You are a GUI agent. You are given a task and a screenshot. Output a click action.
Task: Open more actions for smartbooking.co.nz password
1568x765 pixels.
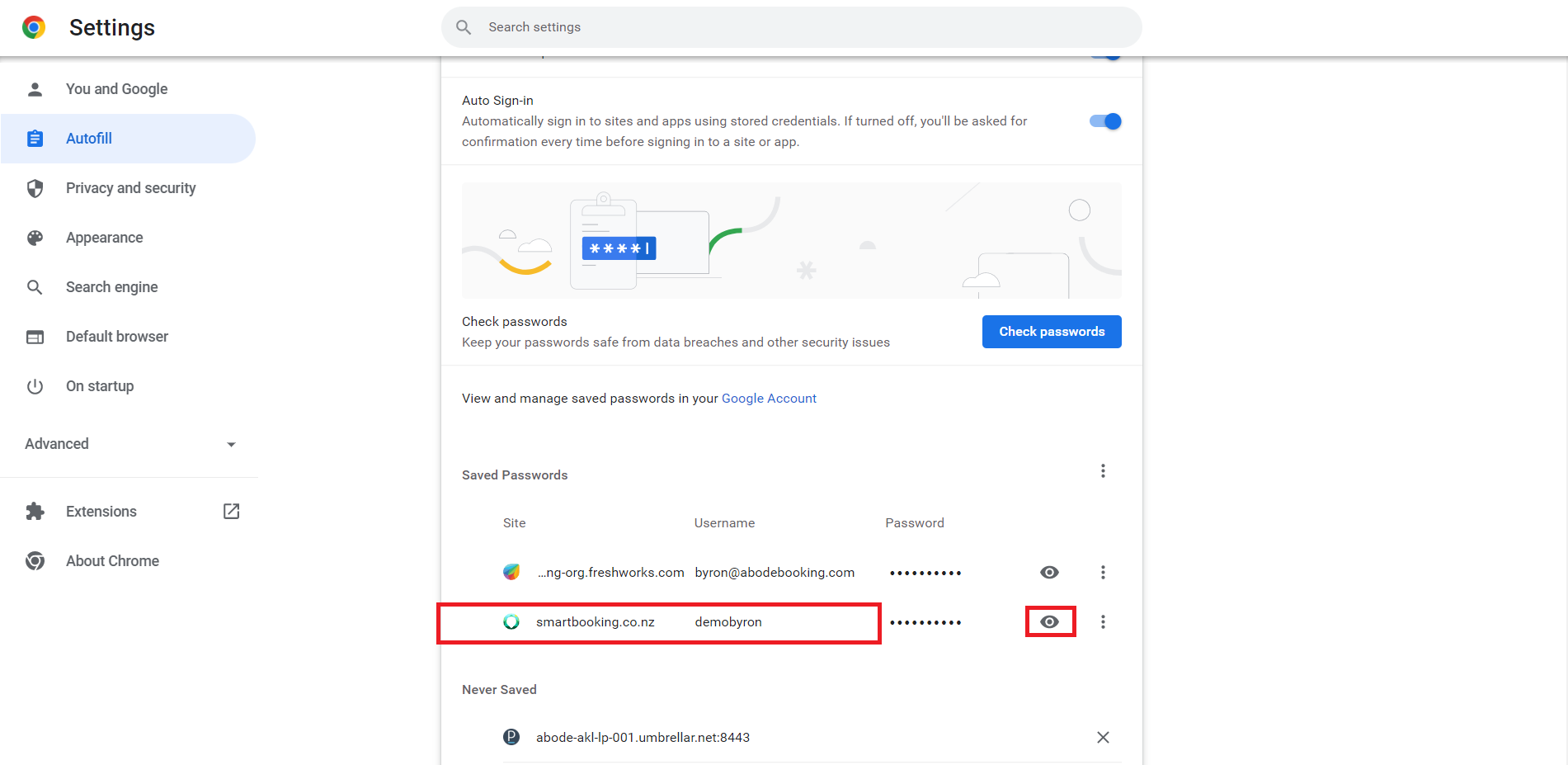[x=1103, y=622]
